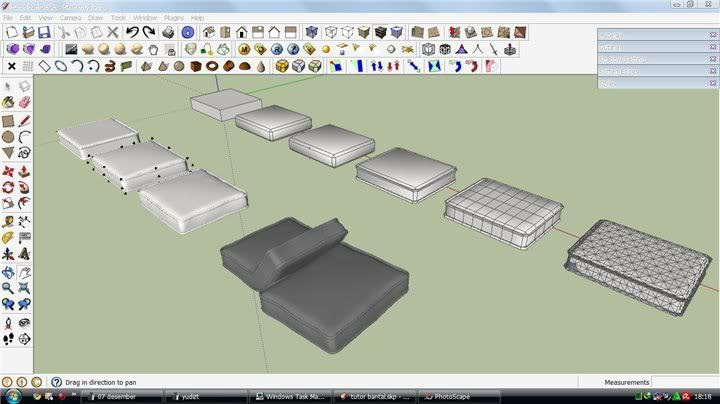Open the Plugins menu
Viewport: 720px width, 404px height.
tap(174, 18)
